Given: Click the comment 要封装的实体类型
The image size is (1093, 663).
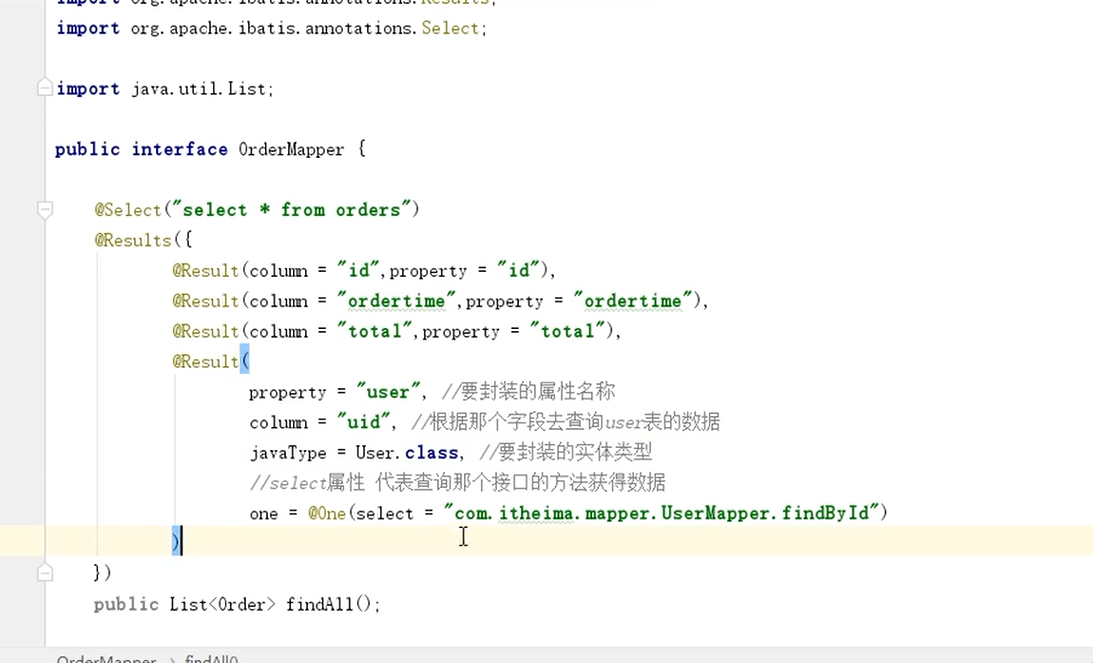Looking at the screenshot, I should click(x=565, y=452).
